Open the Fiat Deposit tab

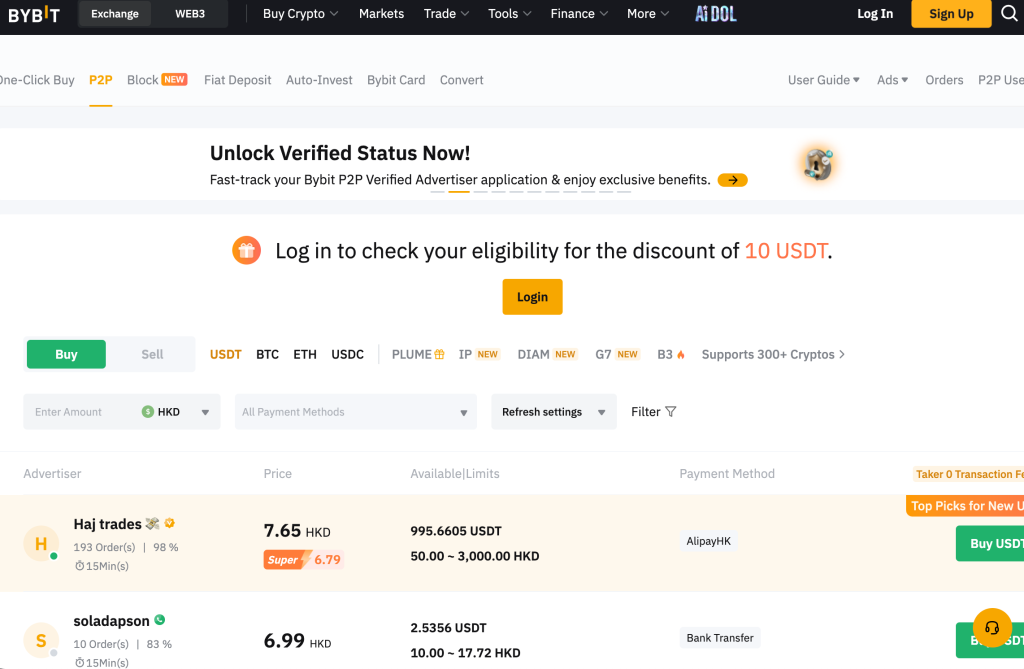click(237, 80)
